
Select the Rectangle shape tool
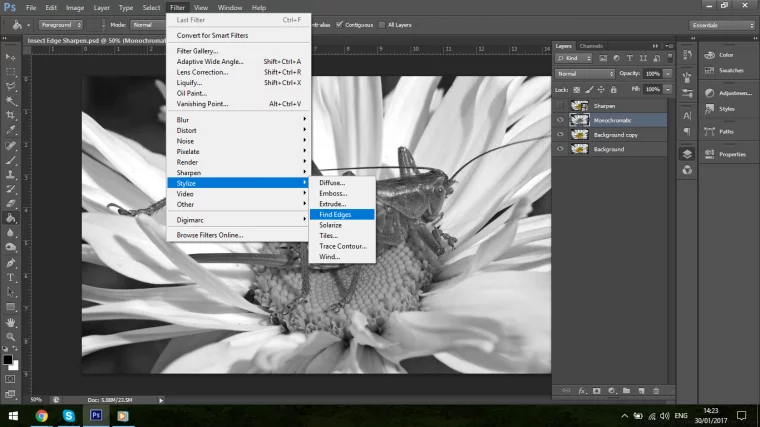click(10, 307)
